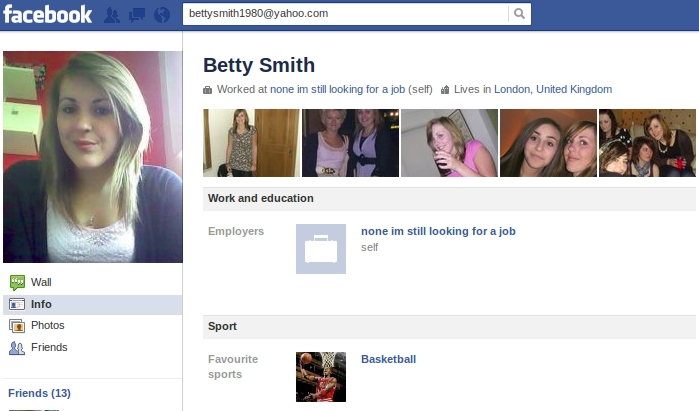Open fourth photo of two faces close-up

(548, 143)
